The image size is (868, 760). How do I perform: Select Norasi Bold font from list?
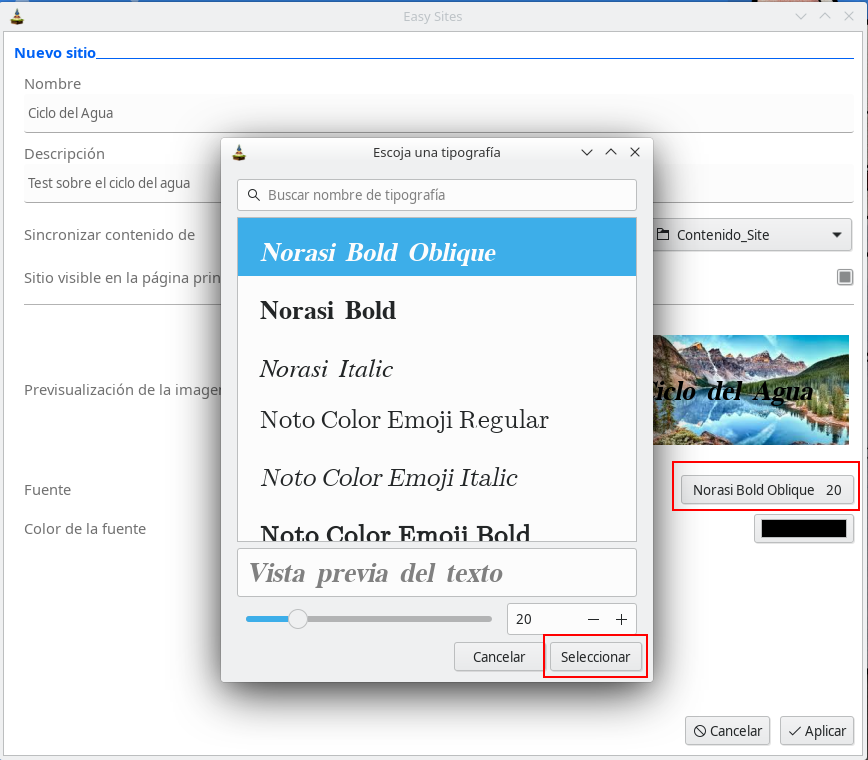[328, 311]
